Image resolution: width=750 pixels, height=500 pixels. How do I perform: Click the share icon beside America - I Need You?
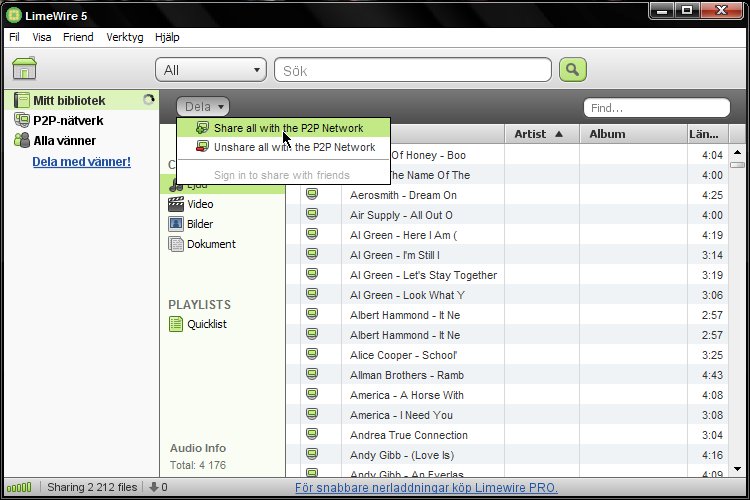click(x=312, y=414)
